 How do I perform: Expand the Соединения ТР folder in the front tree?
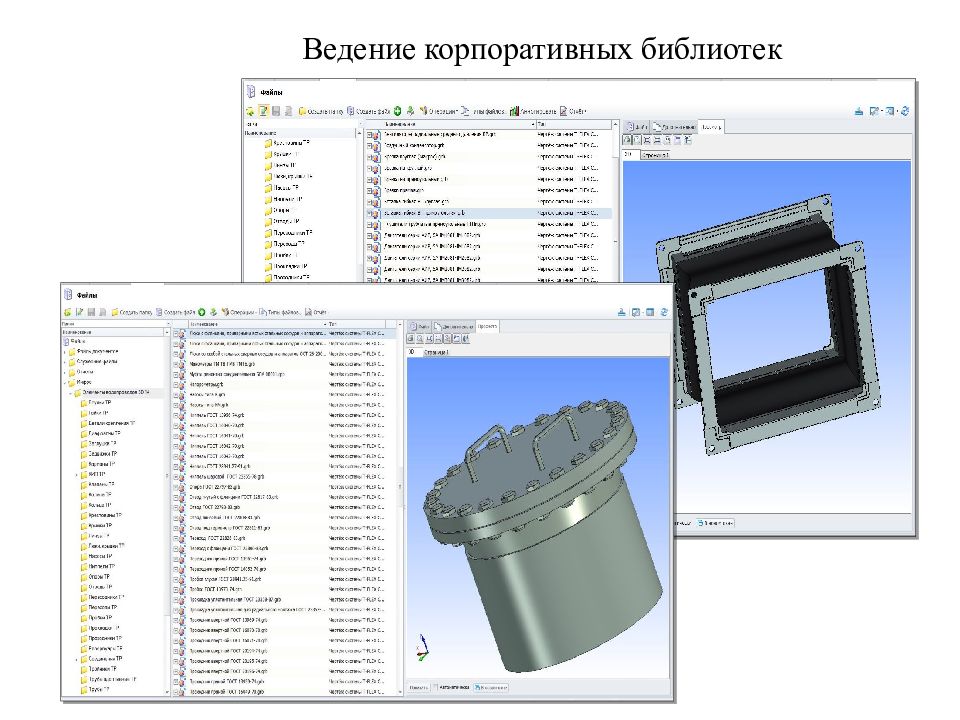click(76, 659)
